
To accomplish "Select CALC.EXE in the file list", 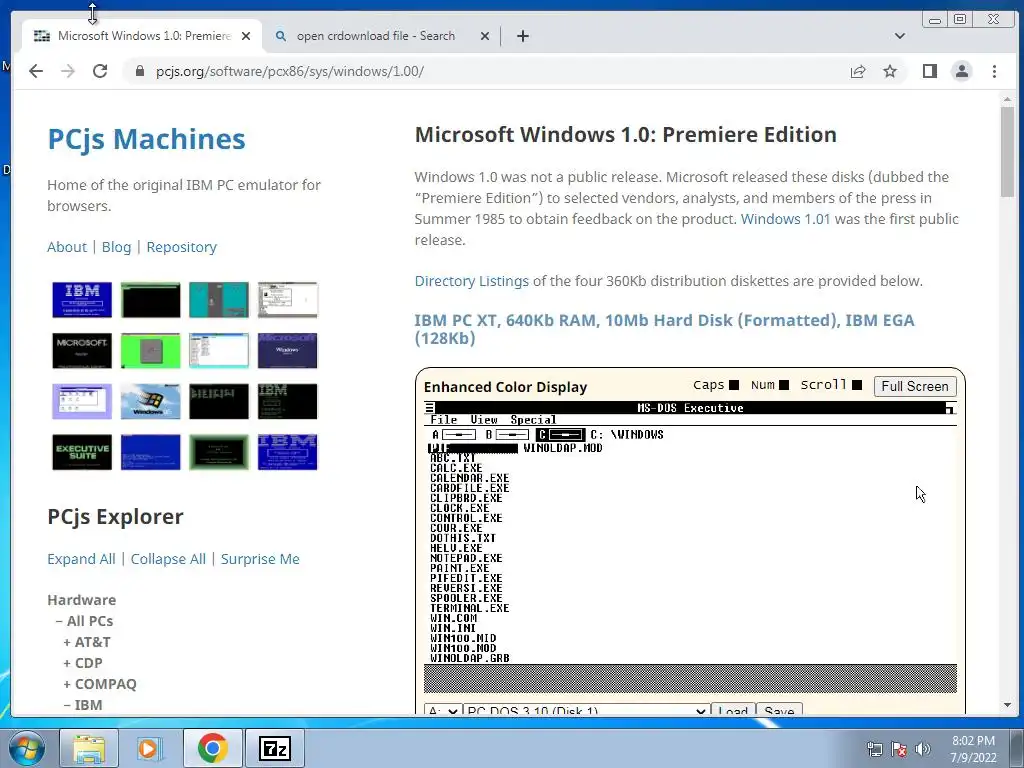I will click(456, 468).
